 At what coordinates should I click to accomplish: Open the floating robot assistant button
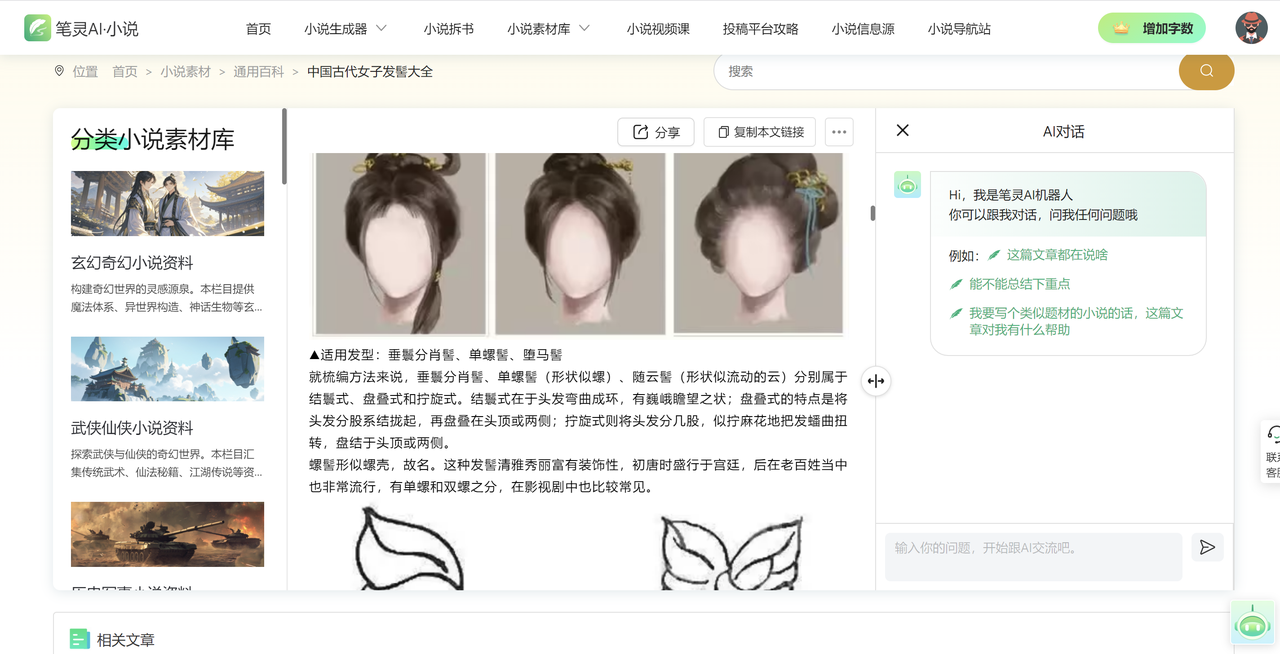(1252, 624)
